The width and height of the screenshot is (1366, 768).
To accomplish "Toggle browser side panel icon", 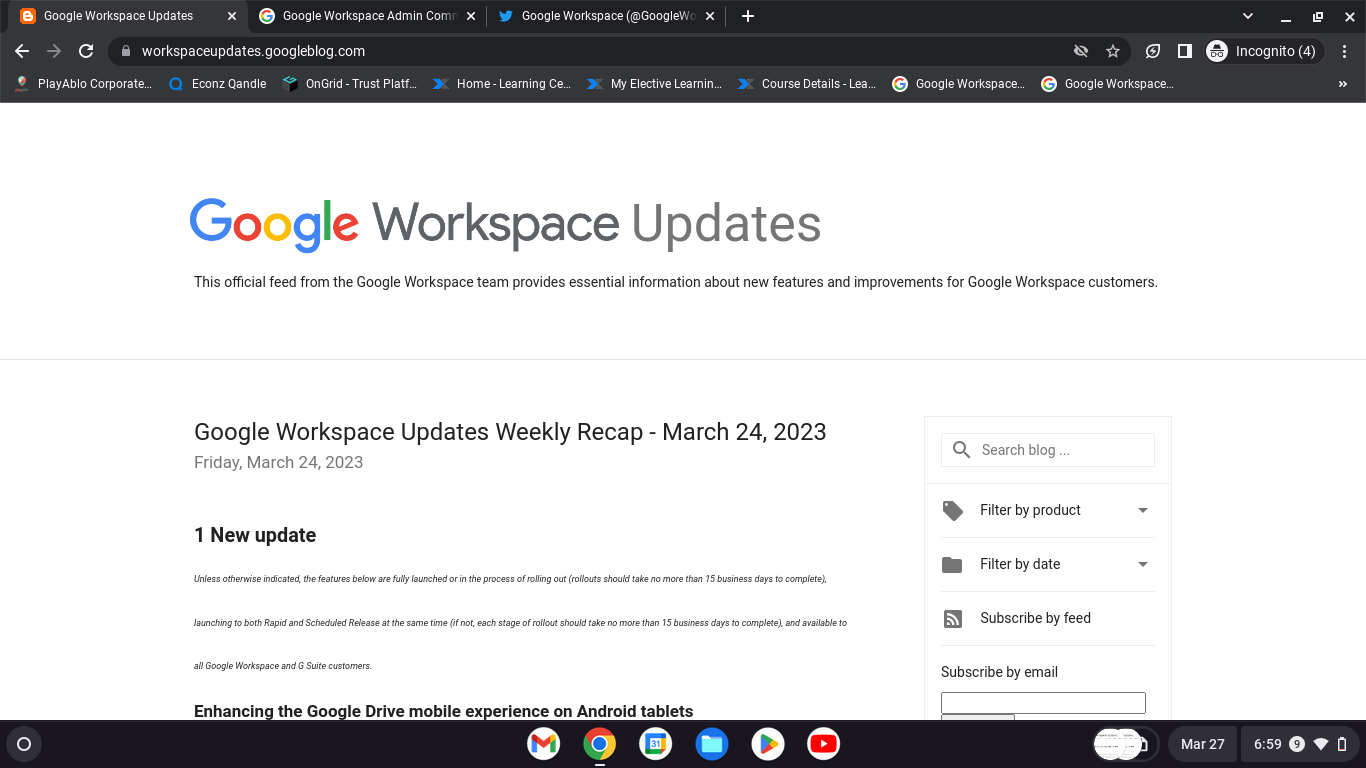I will (x=1184, y=51).
